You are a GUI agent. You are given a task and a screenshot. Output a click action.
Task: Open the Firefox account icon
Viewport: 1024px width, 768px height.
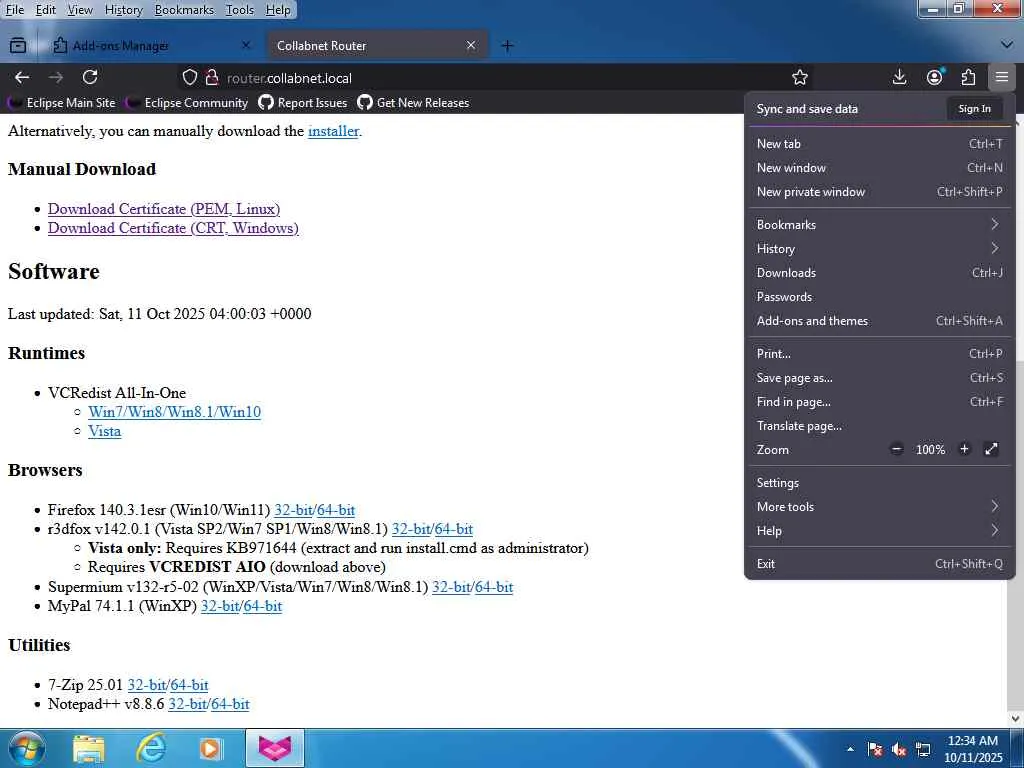[935, 78]
